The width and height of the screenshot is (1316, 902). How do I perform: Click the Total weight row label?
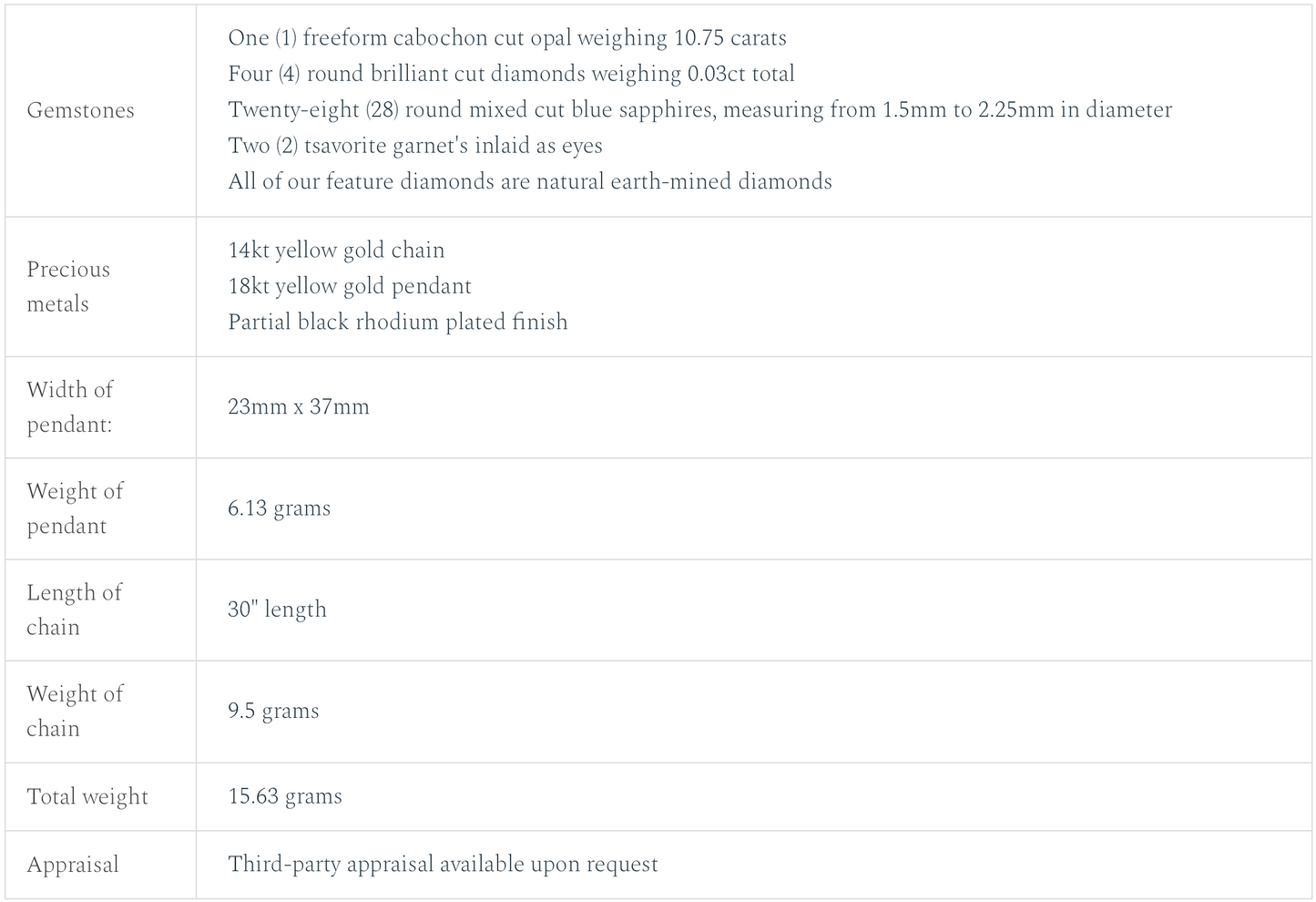[87, 796]
